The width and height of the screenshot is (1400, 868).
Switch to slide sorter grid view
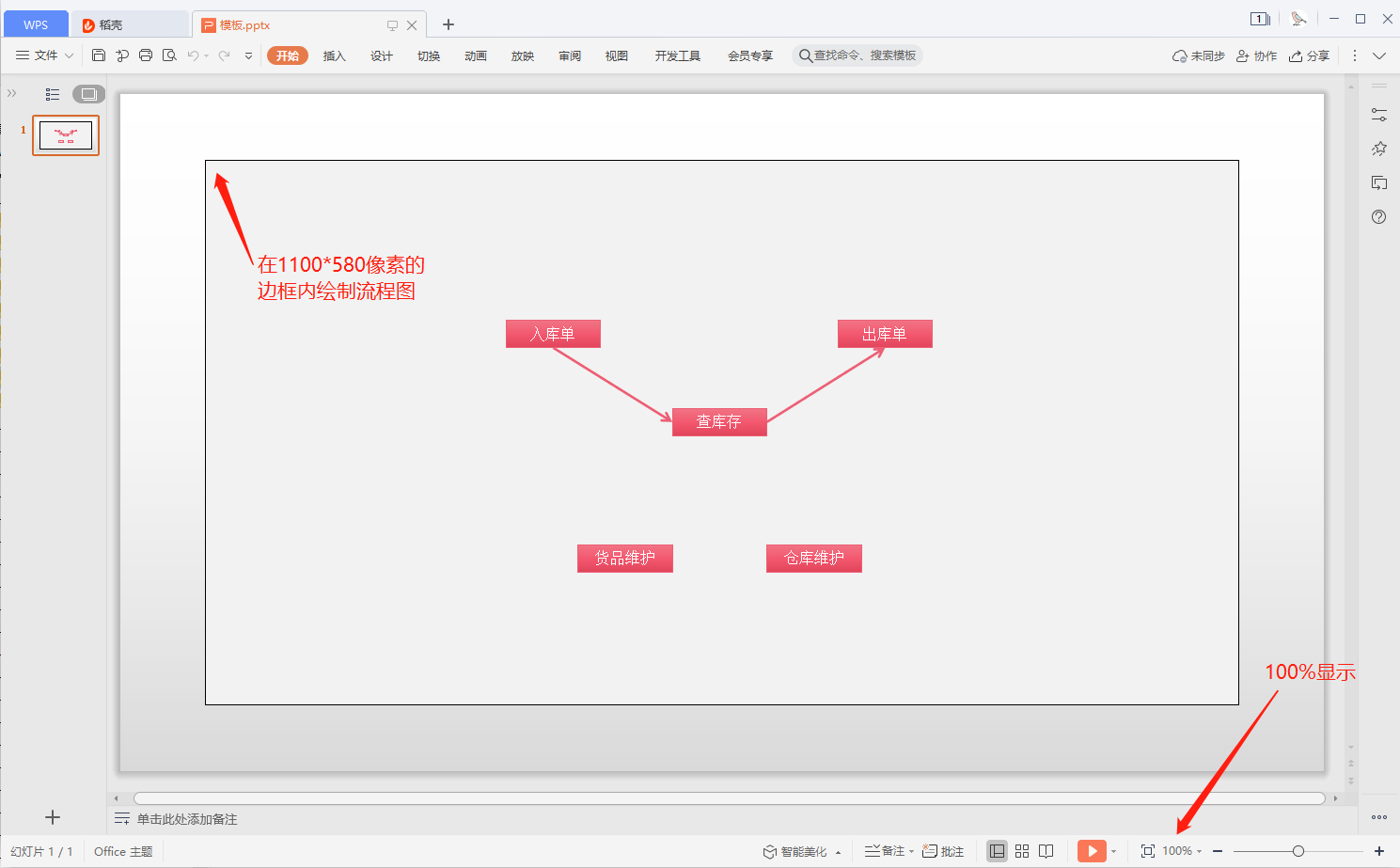click(1022, 851)
